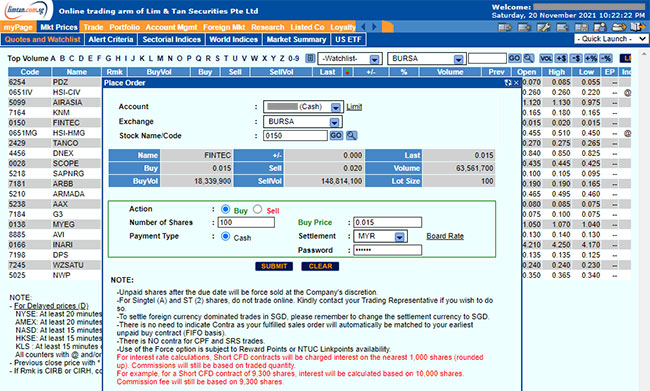Viewport: 650px width, 391px height.
Task: Click the page scrollbar up arrow
Action: tap(644, 54)
